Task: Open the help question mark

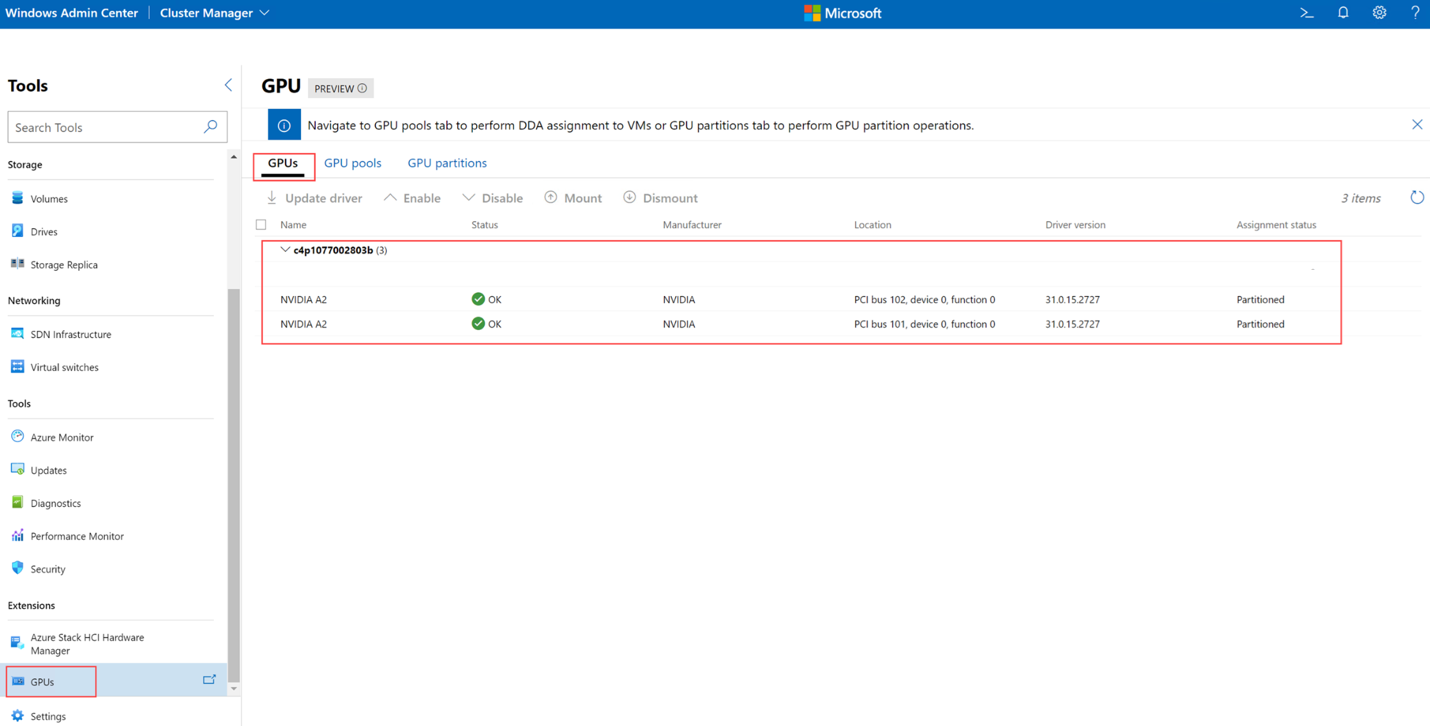Action: [1415, 13]
